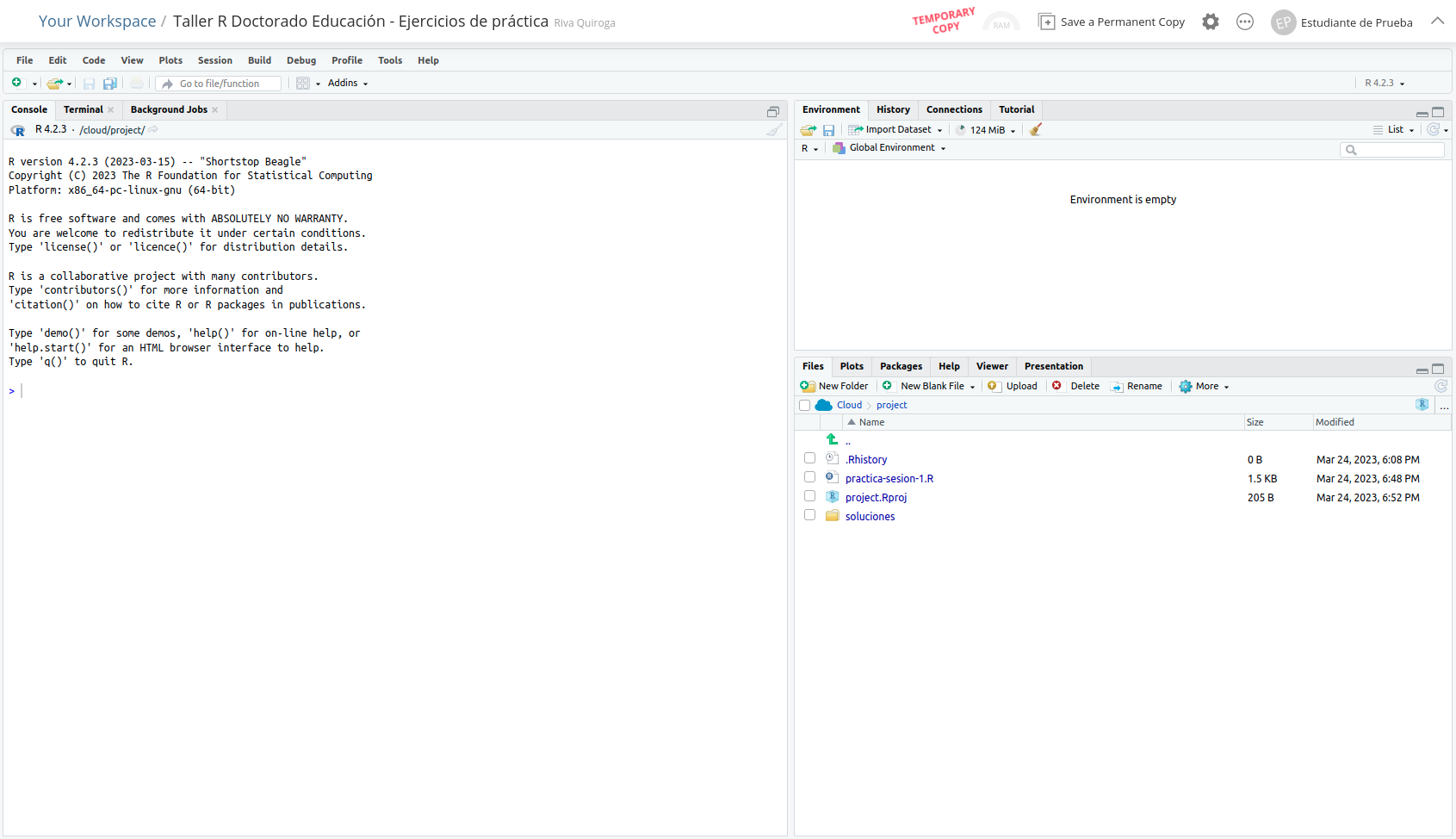
Task: Click the clear environment objects broom icon
Action: pos(1036,130)
